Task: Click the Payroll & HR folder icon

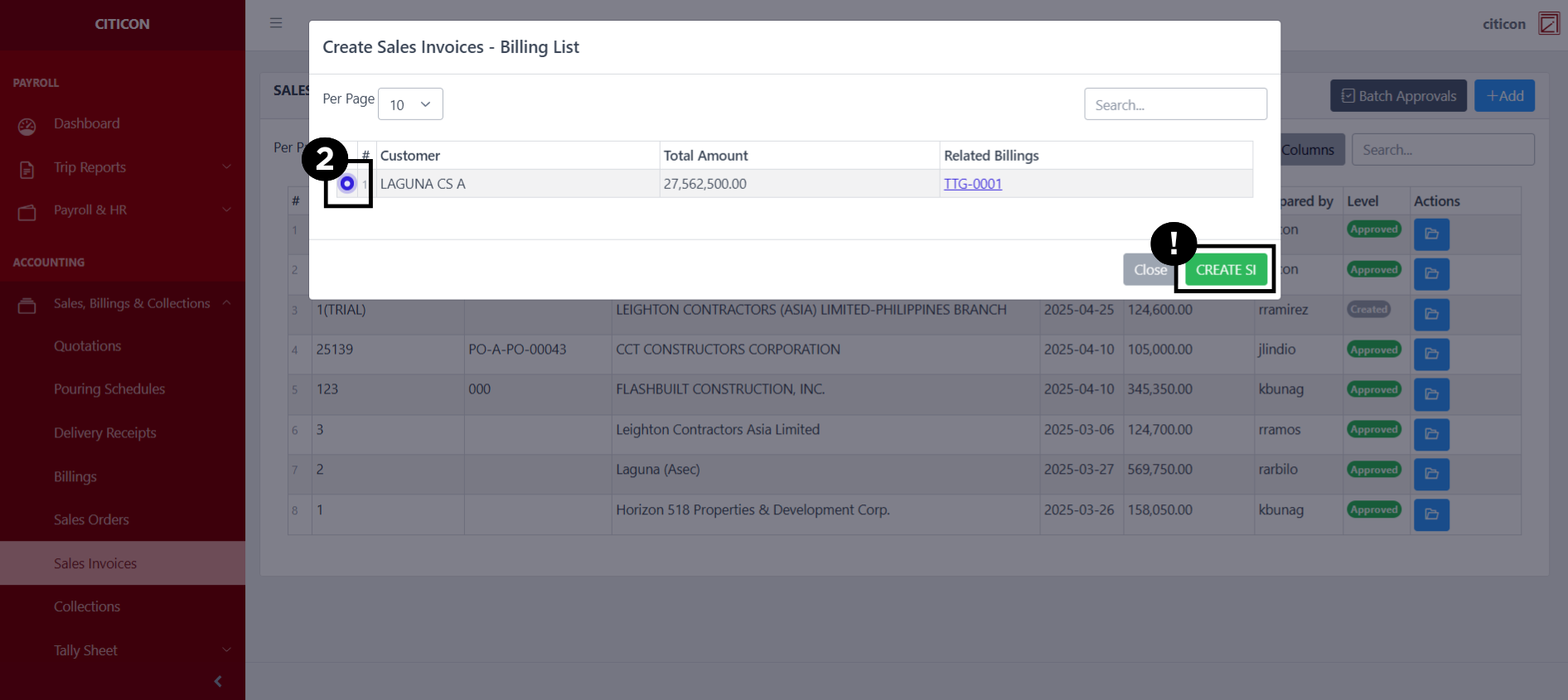Action: point(27,213)
